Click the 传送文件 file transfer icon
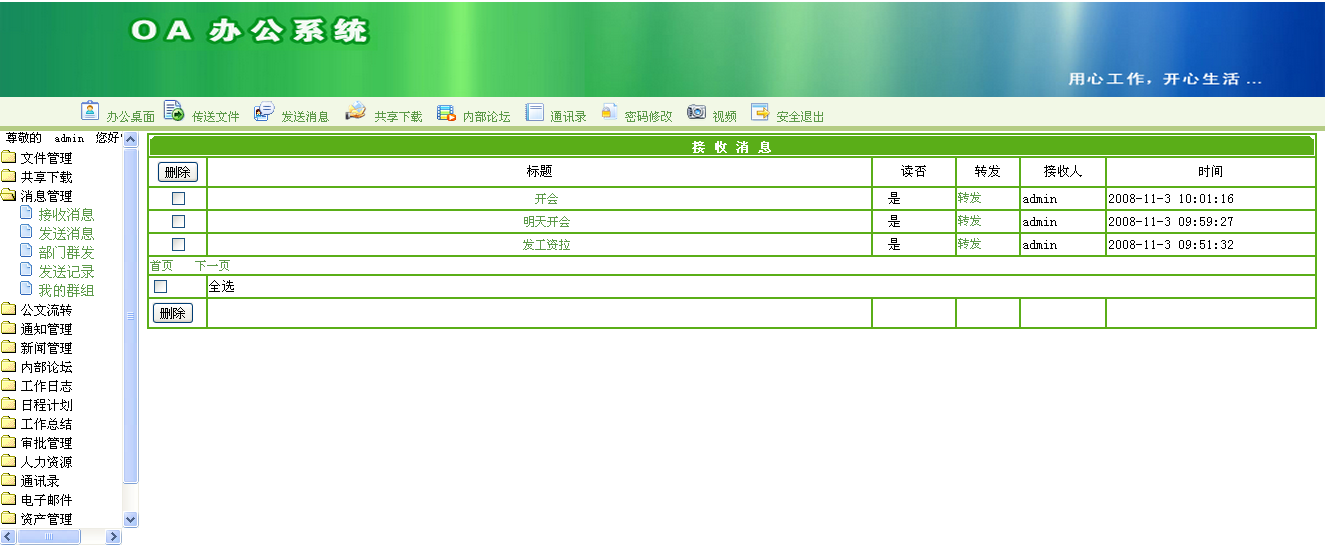The height and width of the screenshot is (547, 1325). [x=174, y=111]
